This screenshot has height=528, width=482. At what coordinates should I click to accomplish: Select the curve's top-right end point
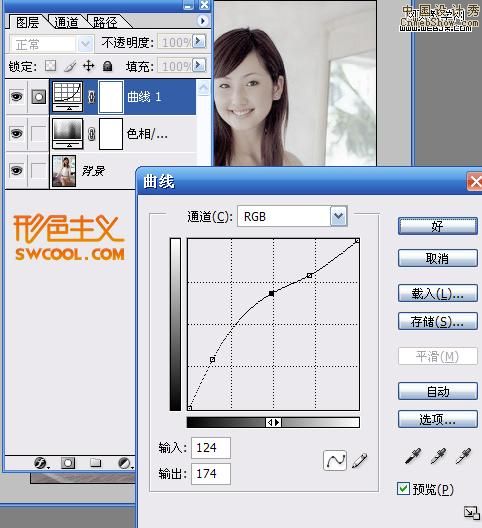coord(357,241)
